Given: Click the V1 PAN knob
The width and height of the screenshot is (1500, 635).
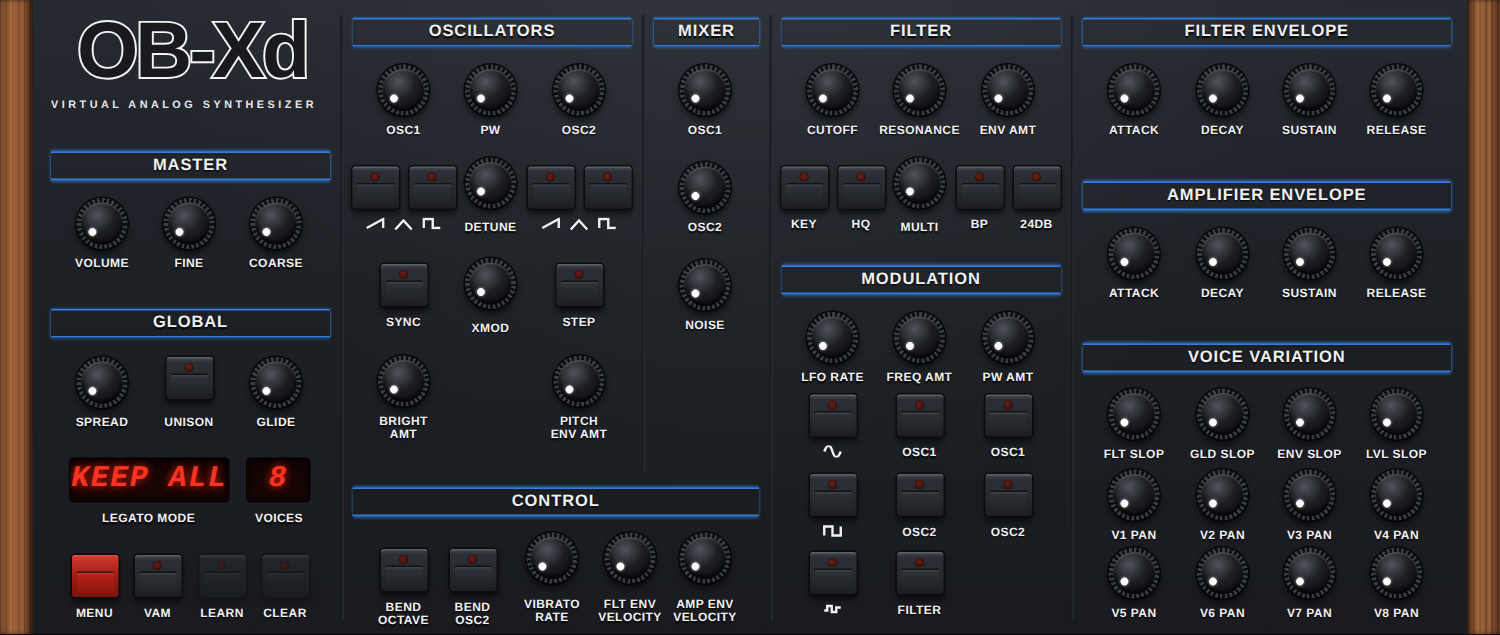Looking at the screenshot, I should pyautogui.click(x=1133, y=495).
